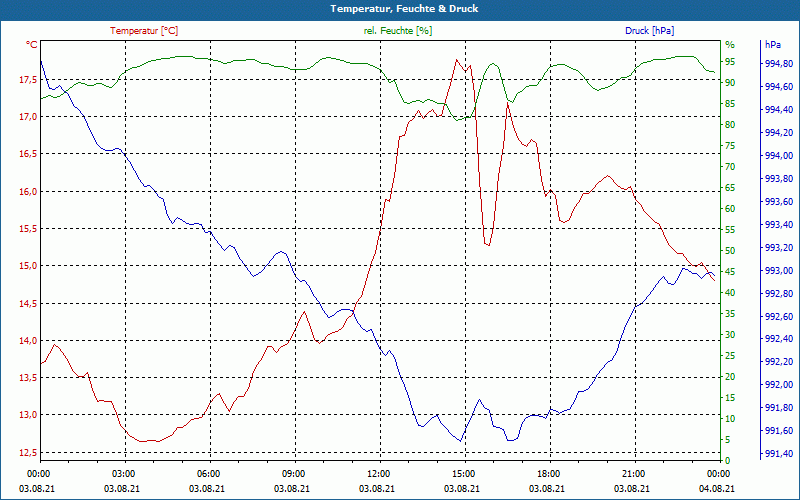Screen dimensions: 800x500
Task: Click the '15:00' time axis label
Action: (x=463, y=473)
